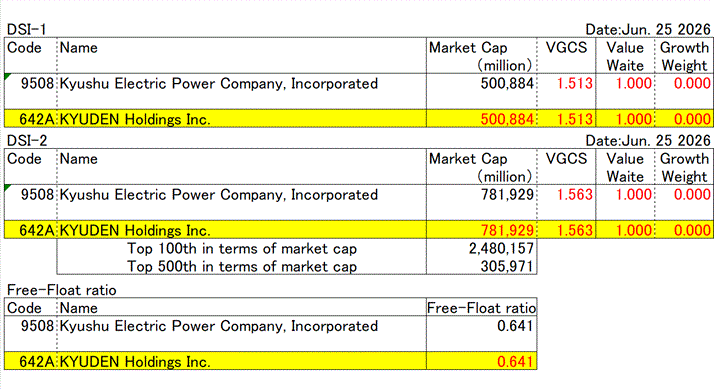Select VGCS 1.563 in DSI-2 642A row
The image size is (714, 389).
(x=575, y=230)
